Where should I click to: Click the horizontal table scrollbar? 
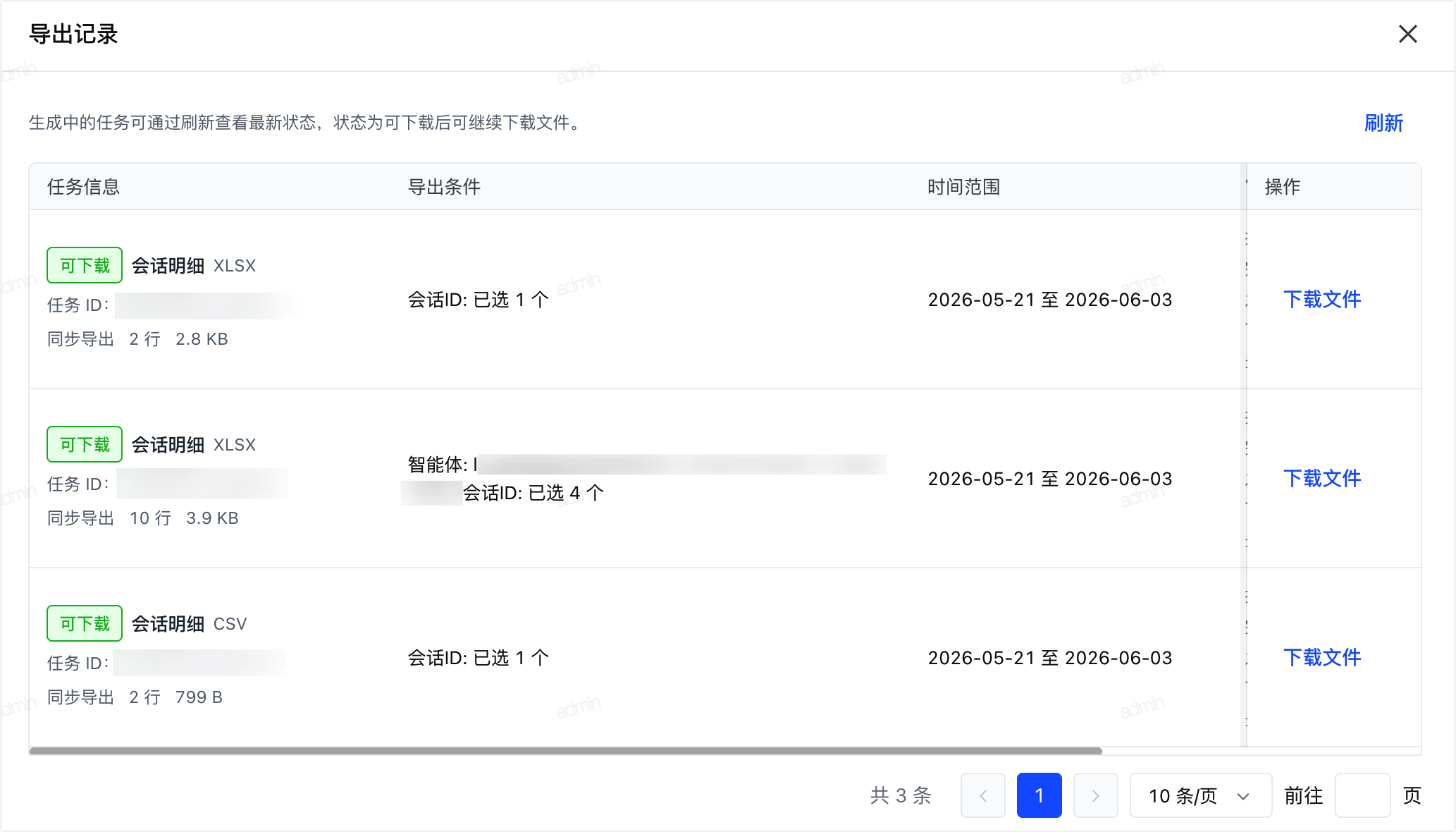(565, 751)
